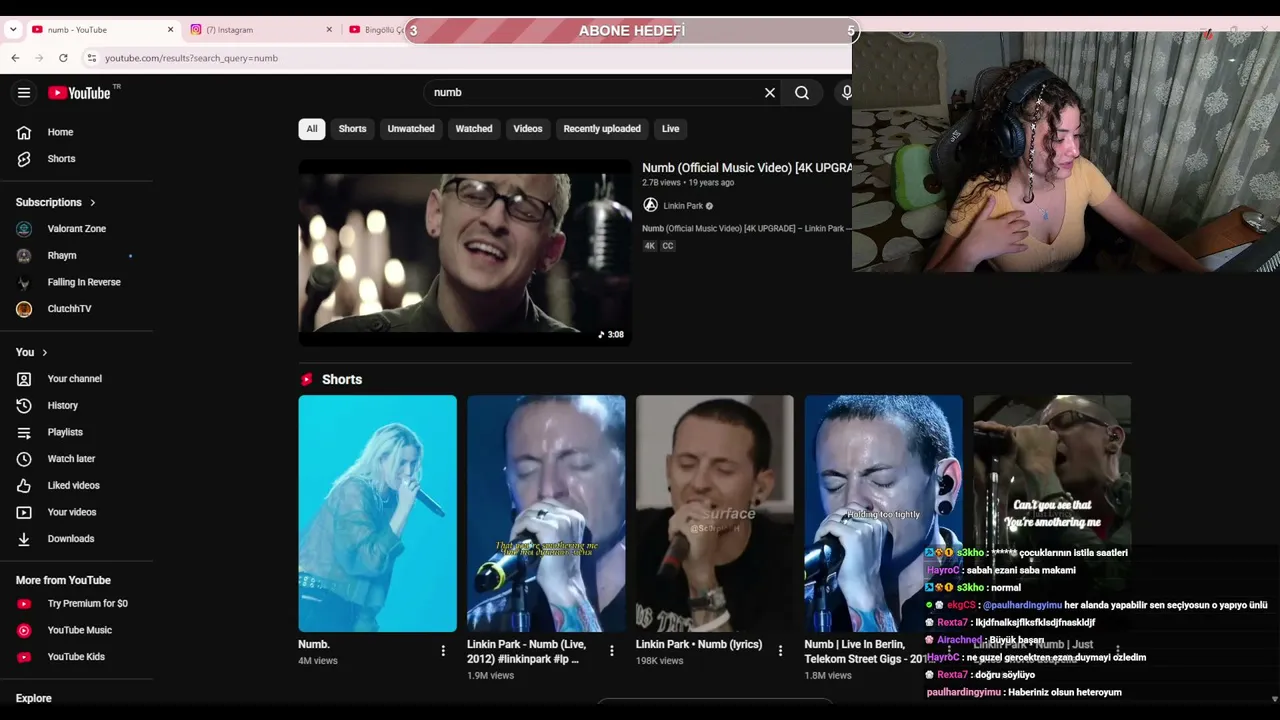This screenshot has height=720, width=1280.
Task: Click the browser address bar URL
Action: [x=191, y=58]
